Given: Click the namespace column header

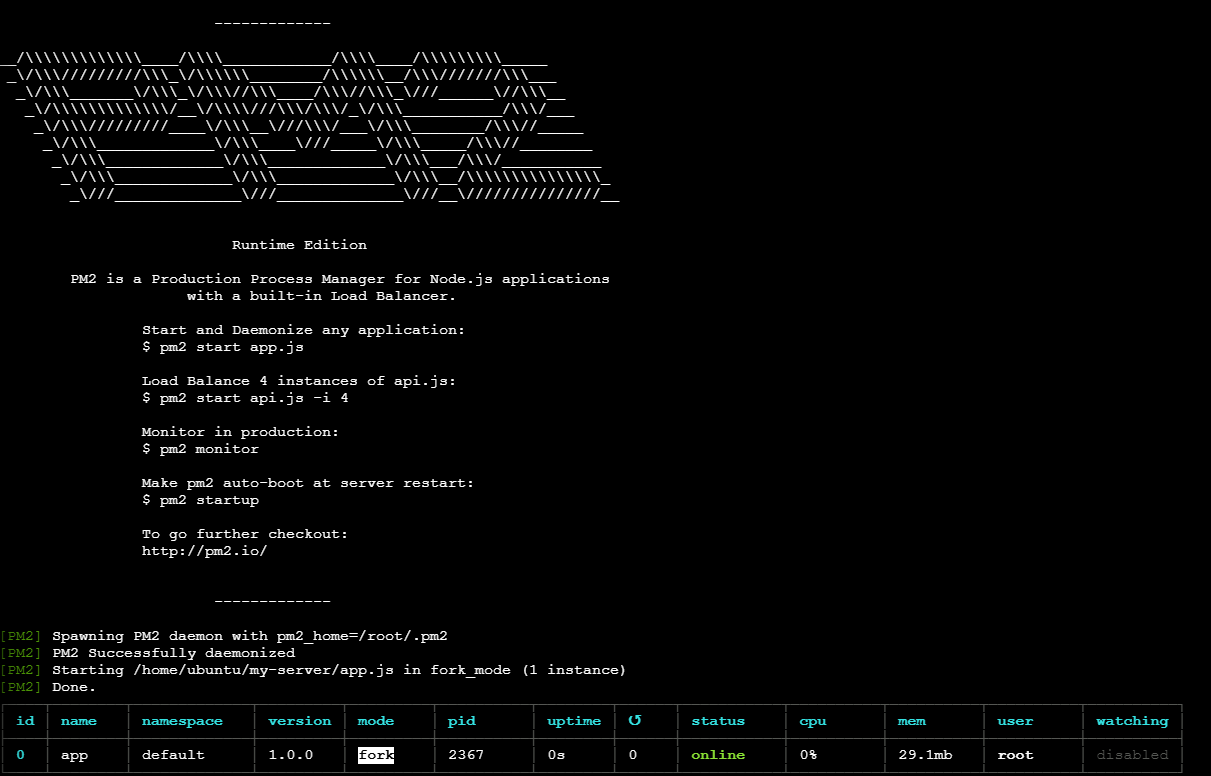Looking at the screenshot, I should tap(182, 721).
